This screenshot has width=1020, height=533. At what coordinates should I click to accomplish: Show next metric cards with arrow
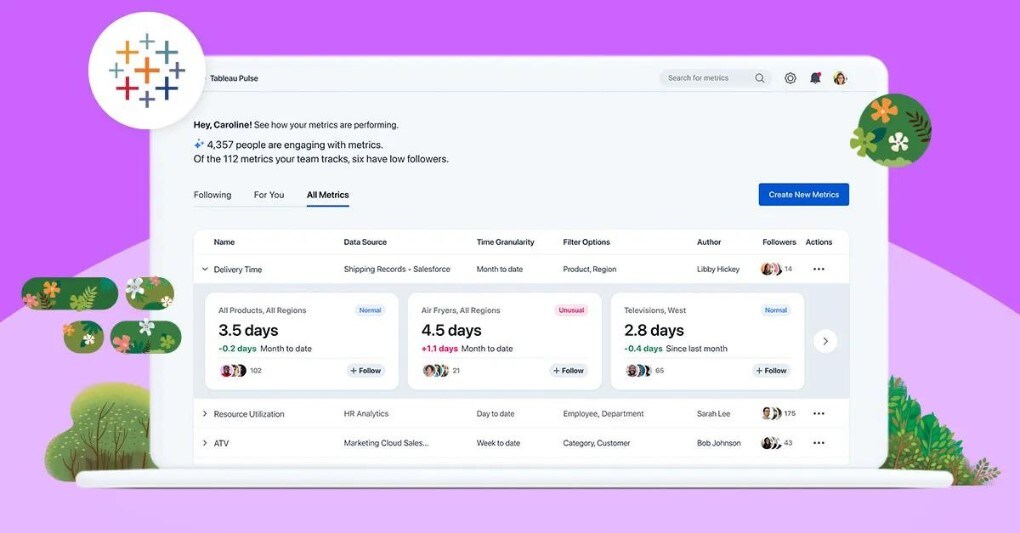(x=825, y=341)
